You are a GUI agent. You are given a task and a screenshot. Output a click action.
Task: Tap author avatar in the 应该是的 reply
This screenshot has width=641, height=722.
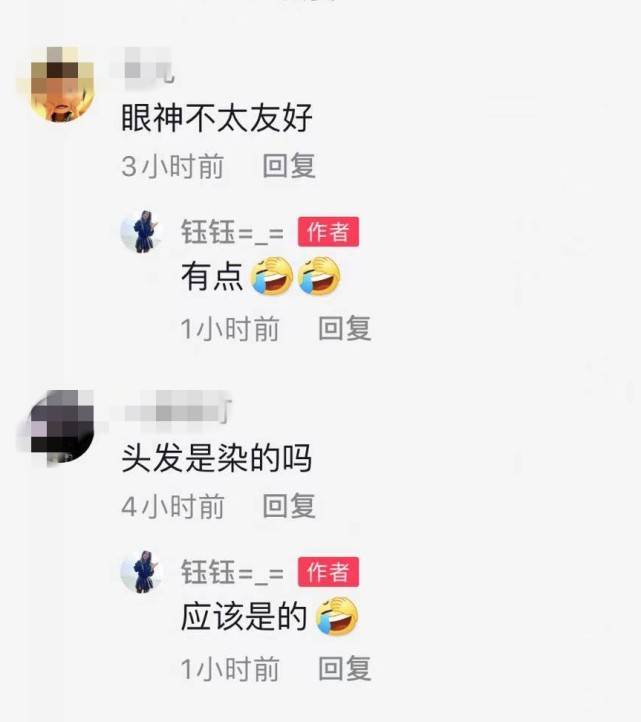coord(143,572)
